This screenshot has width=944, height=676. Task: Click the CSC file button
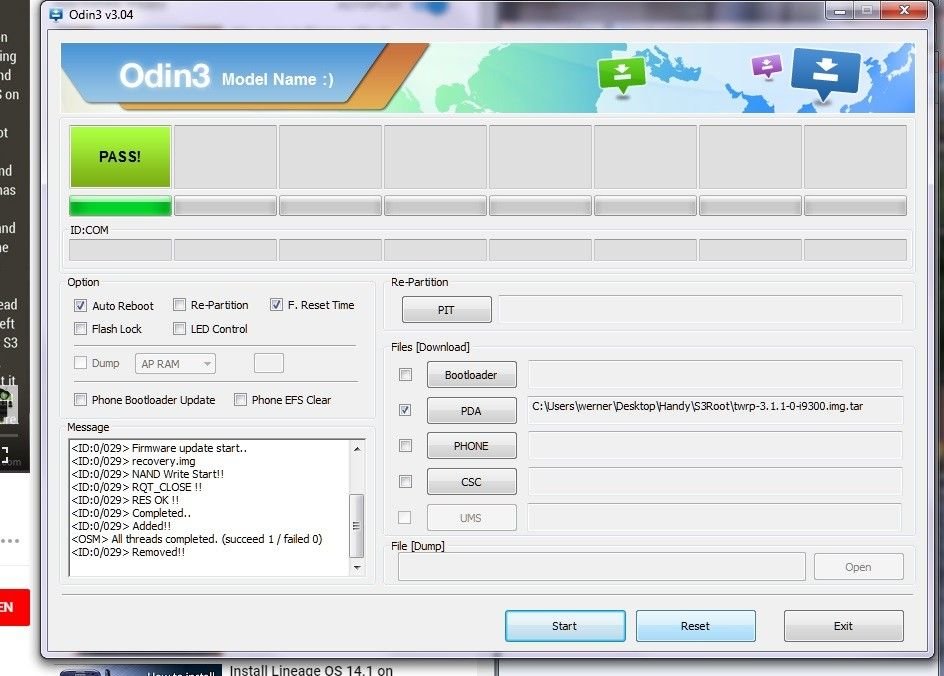pos(471,482)
